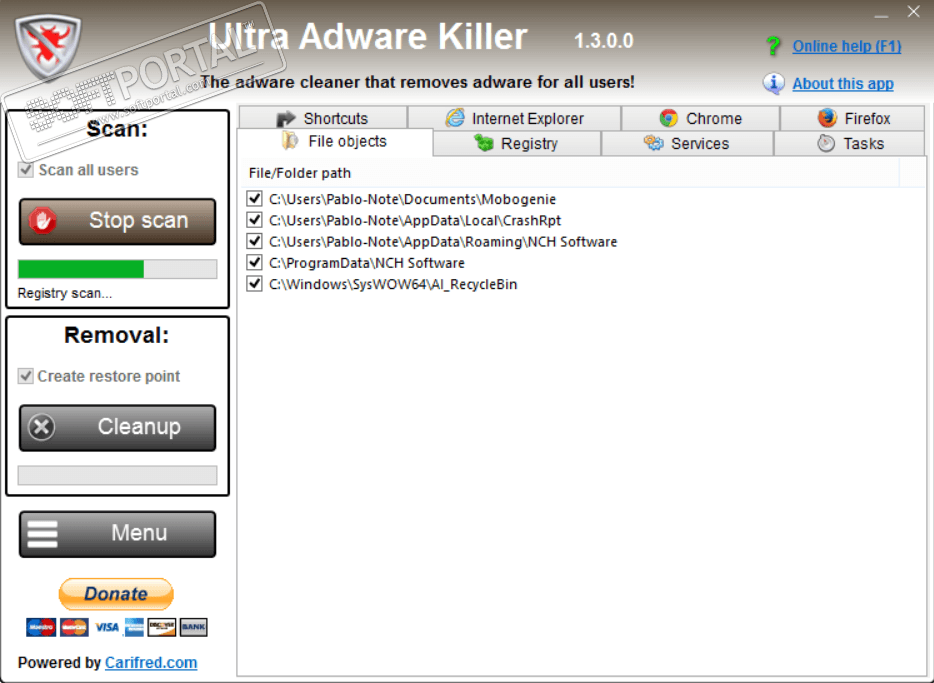The height and width of the screenshot is (683, 934).
Task: Switch to the Chrome tab
Action: (701, 118)
